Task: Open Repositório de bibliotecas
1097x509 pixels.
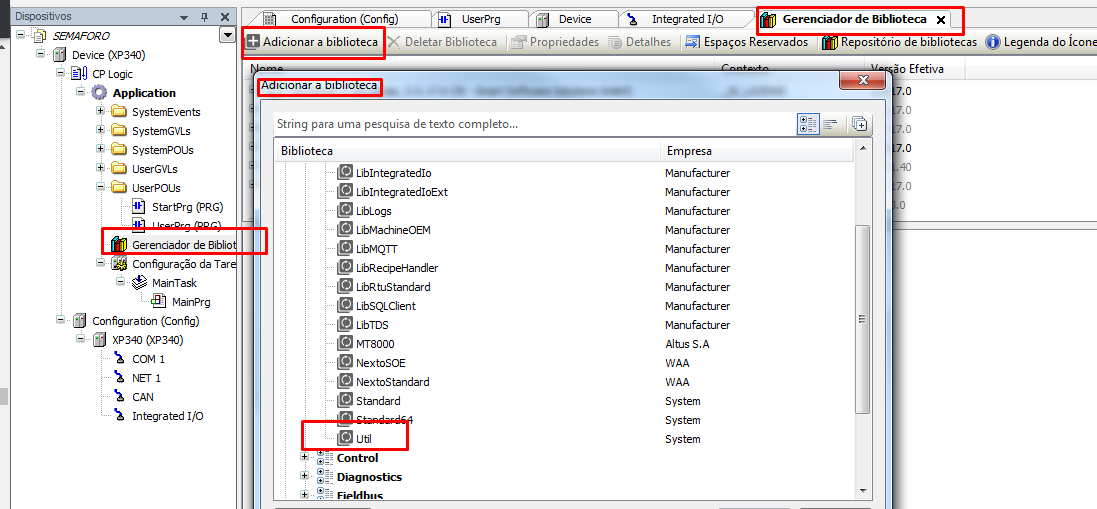Action: [898, 42]
